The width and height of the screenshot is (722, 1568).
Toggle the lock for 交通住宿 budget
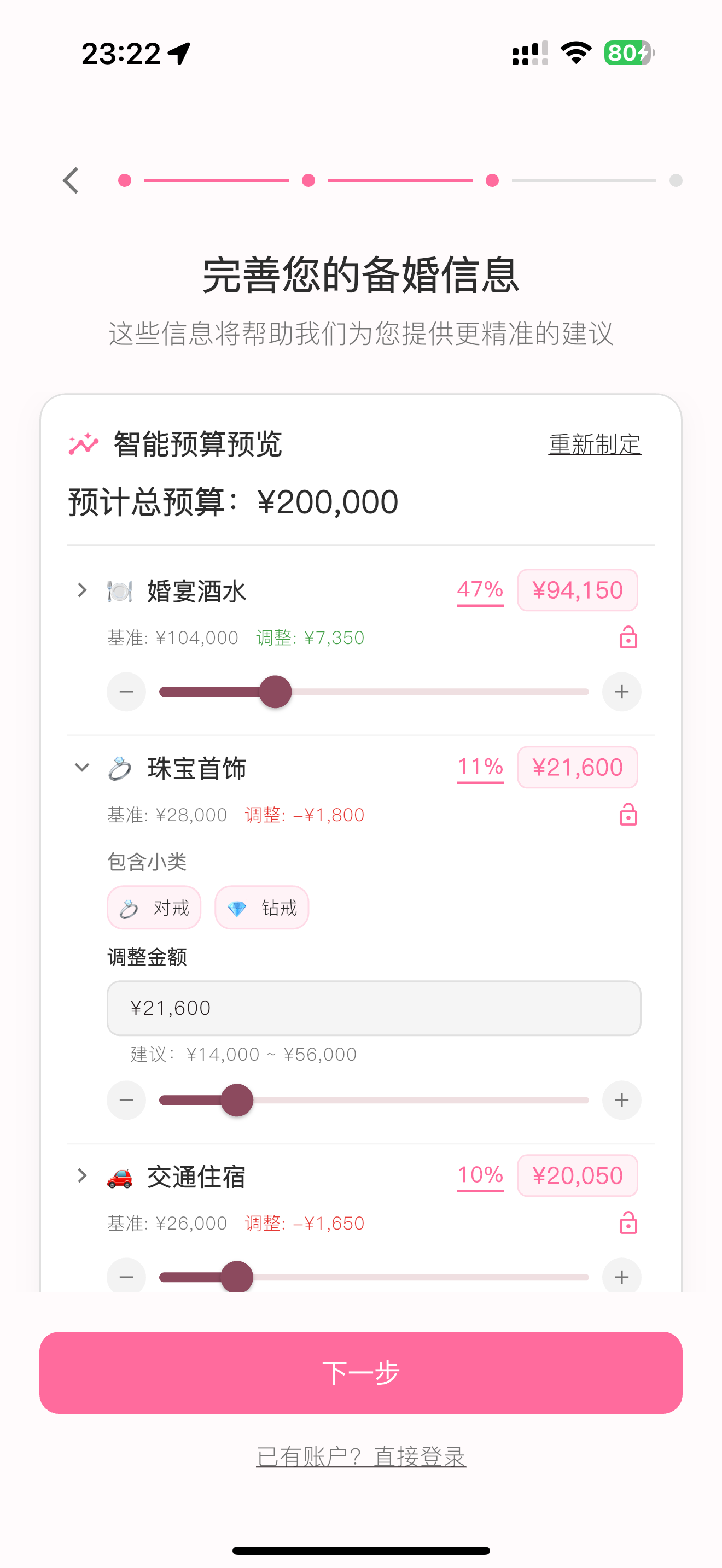tap(628, 1224)
